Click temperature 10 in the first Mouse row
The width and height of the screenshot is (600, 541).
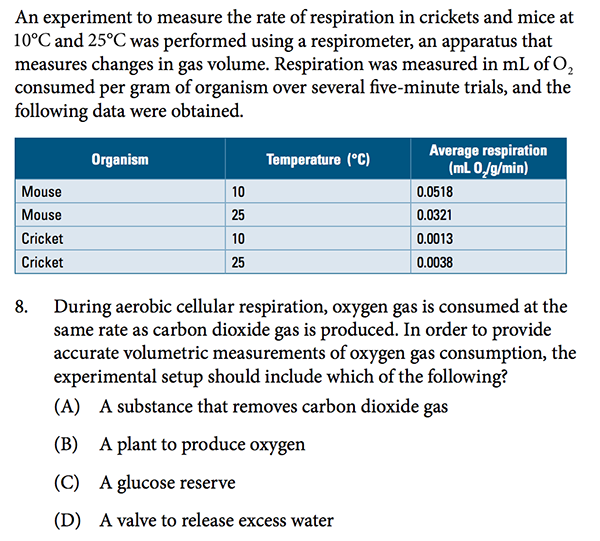238,191
